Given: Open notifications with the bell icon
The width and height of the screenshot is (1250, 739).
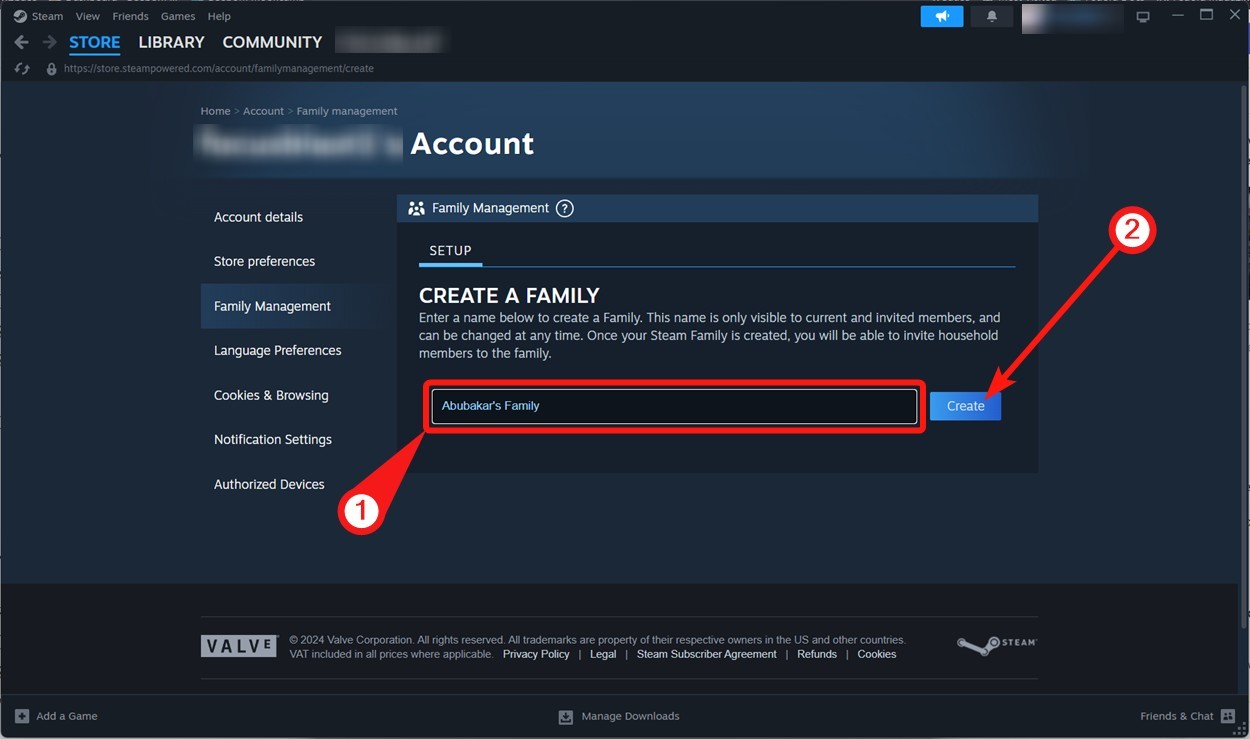Looking at the screenshot, I should point(991,16).
